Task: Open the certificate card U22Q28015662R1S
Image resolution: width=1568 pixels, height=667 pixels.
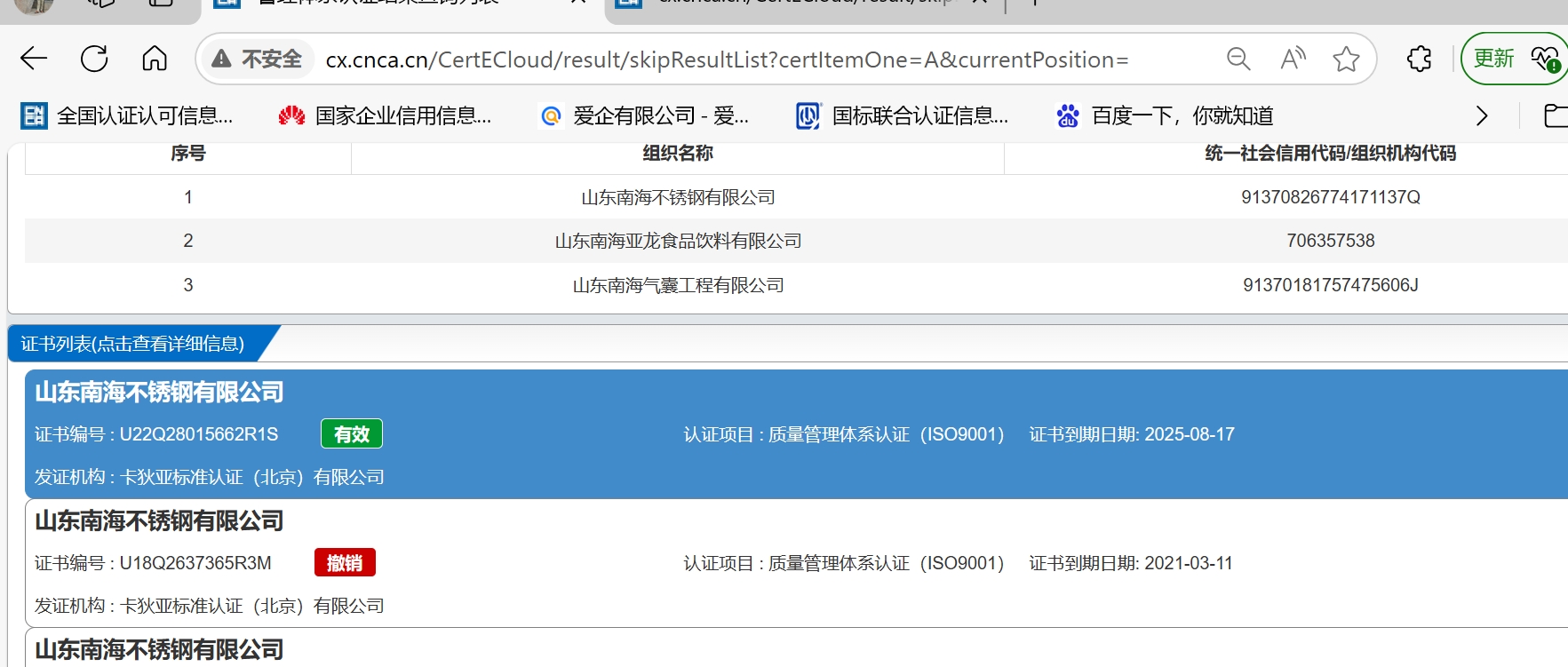Action: point(796,434)
